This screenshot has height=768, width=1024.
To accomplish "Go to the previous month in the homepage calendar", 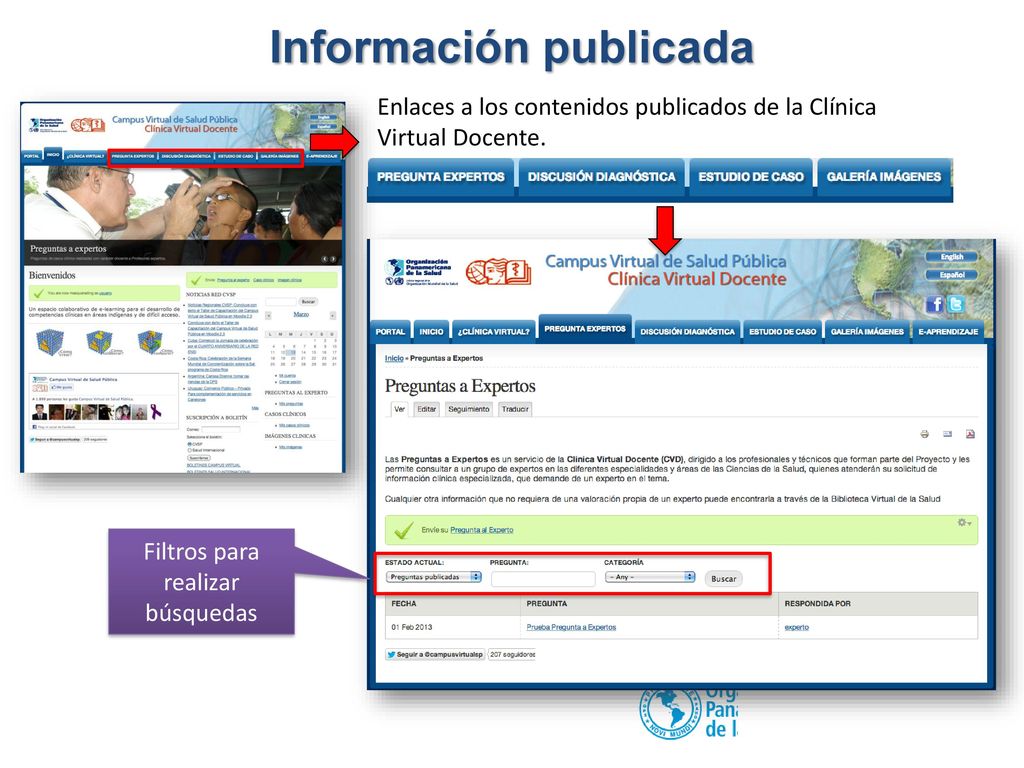I will tap(268, 315).
